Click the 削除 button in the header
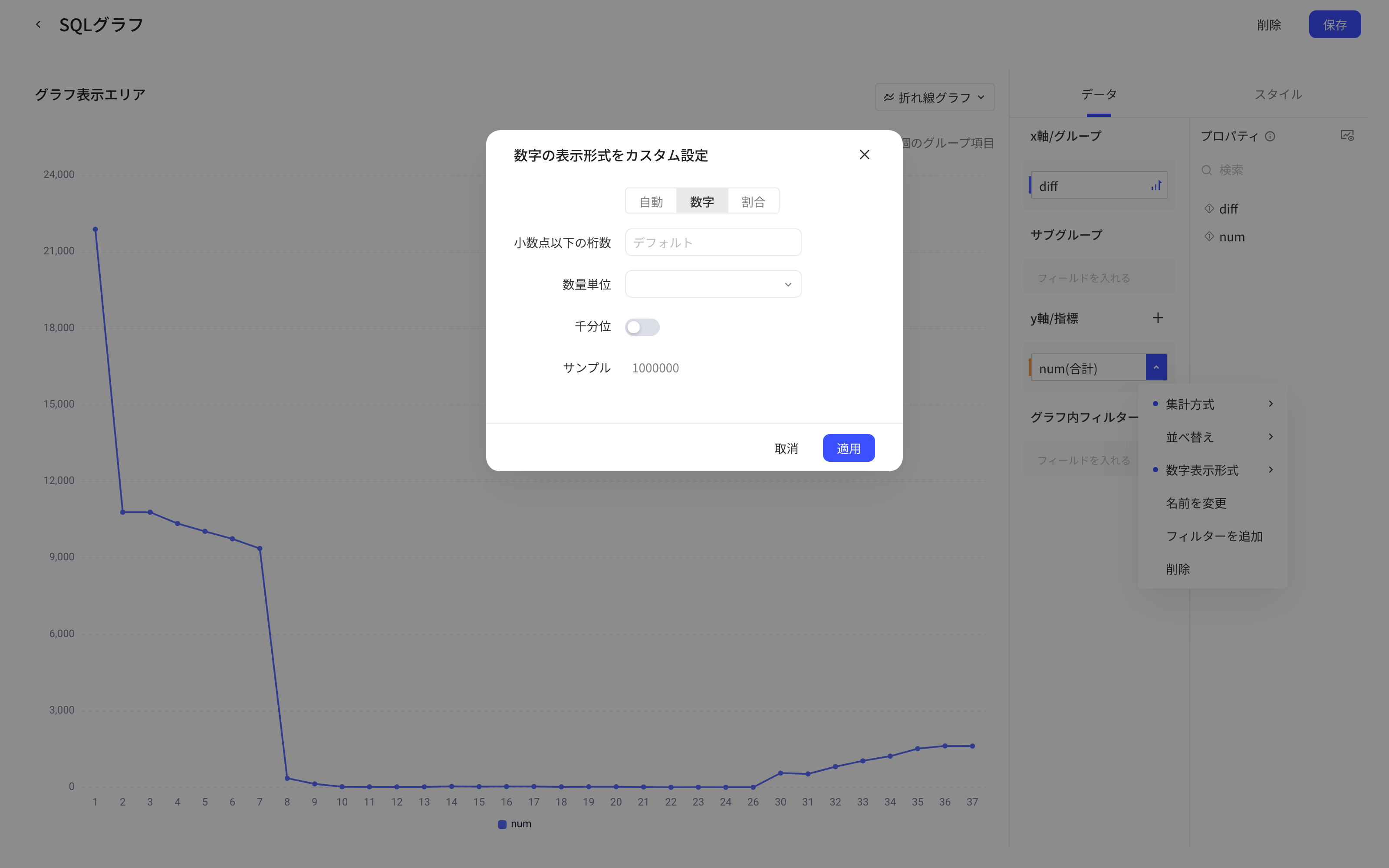 pyautogui.click(x=1268, y=25)
